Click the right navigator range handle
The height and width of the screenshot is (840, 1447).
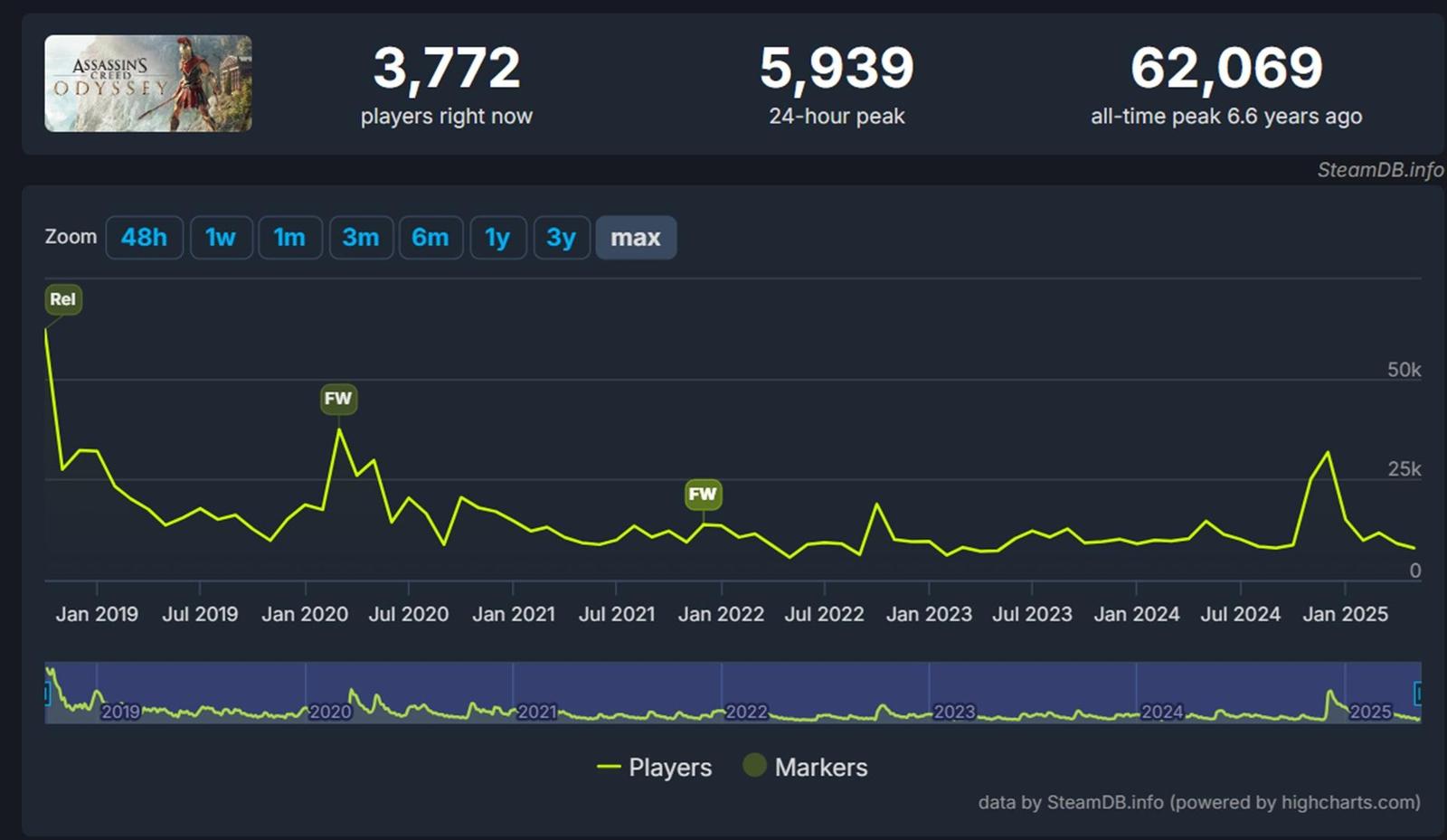pyautogui.click(x=1418, y=694)
